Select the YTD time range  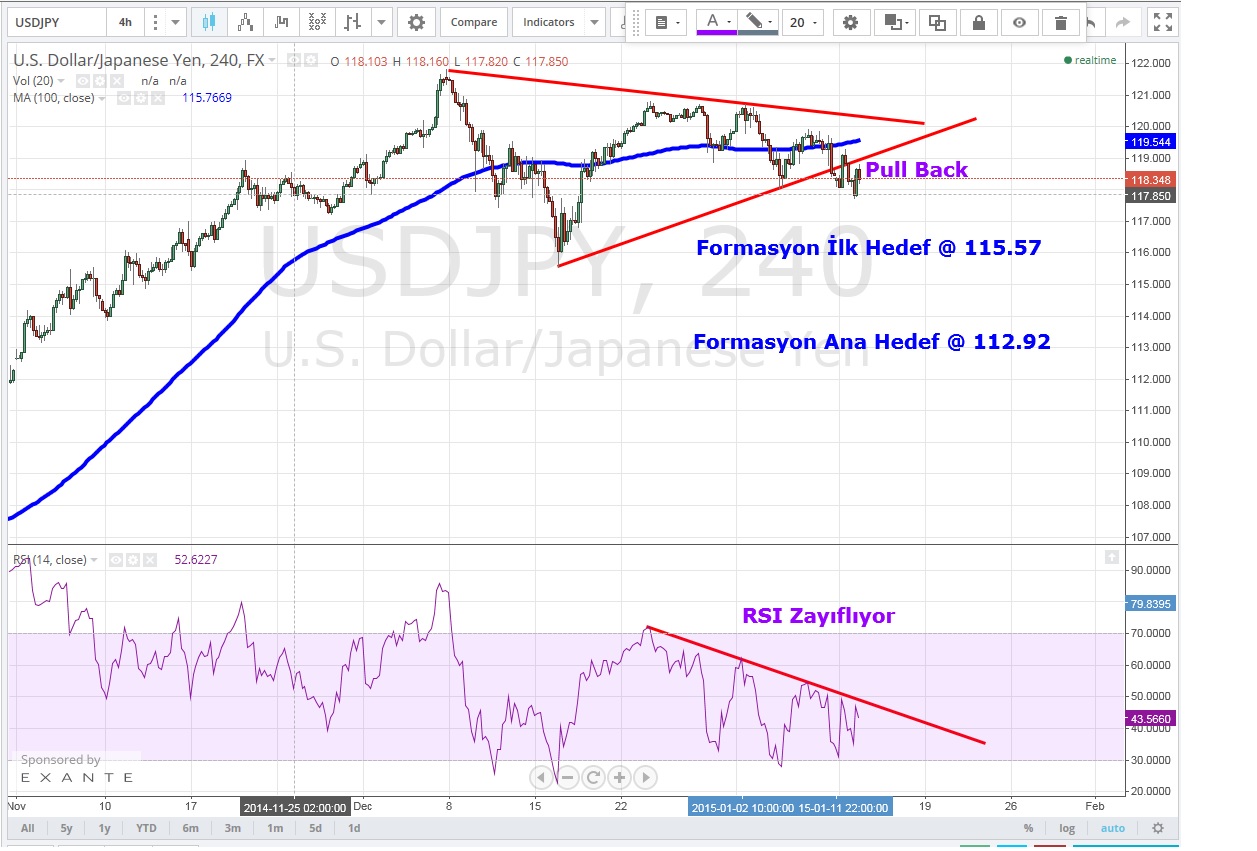coord(146,828)
